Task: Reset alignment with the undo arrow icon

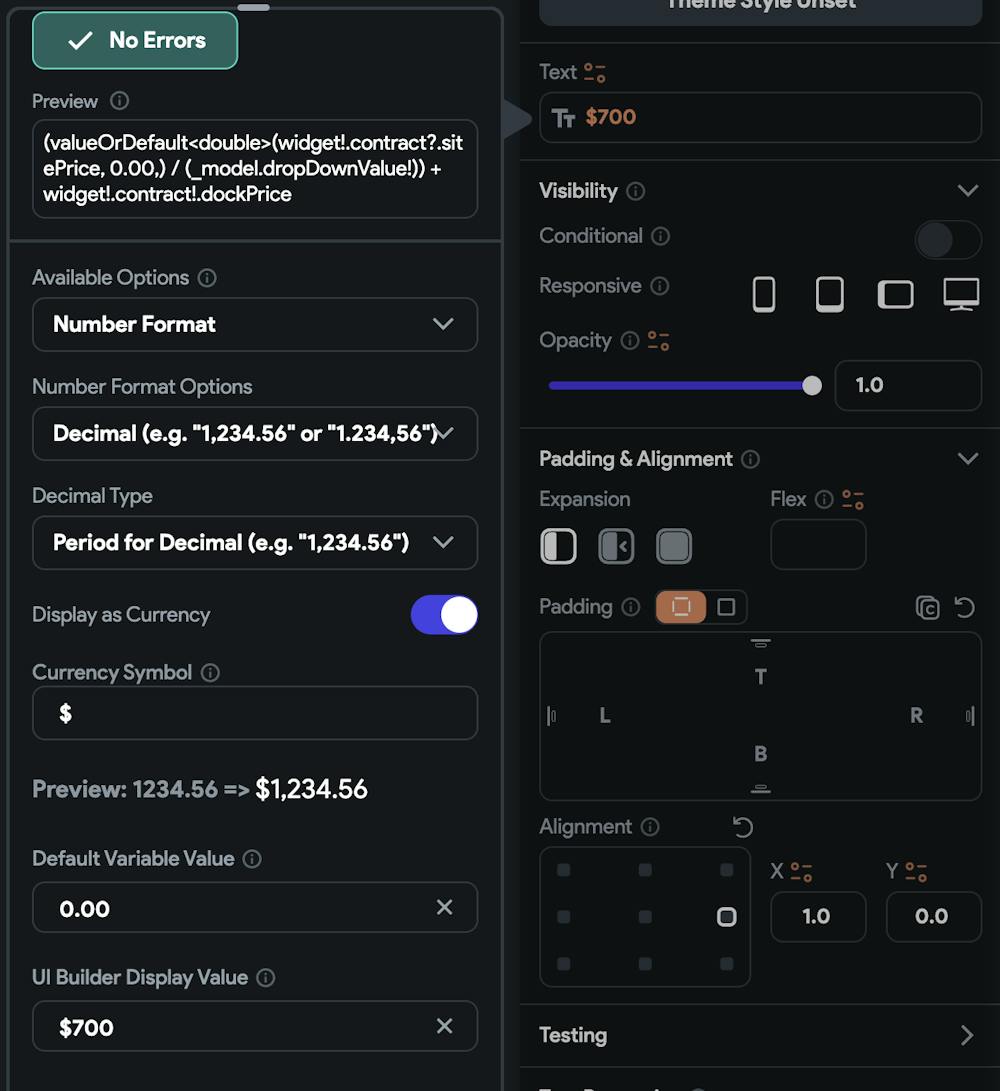Action: coord(742,827)
